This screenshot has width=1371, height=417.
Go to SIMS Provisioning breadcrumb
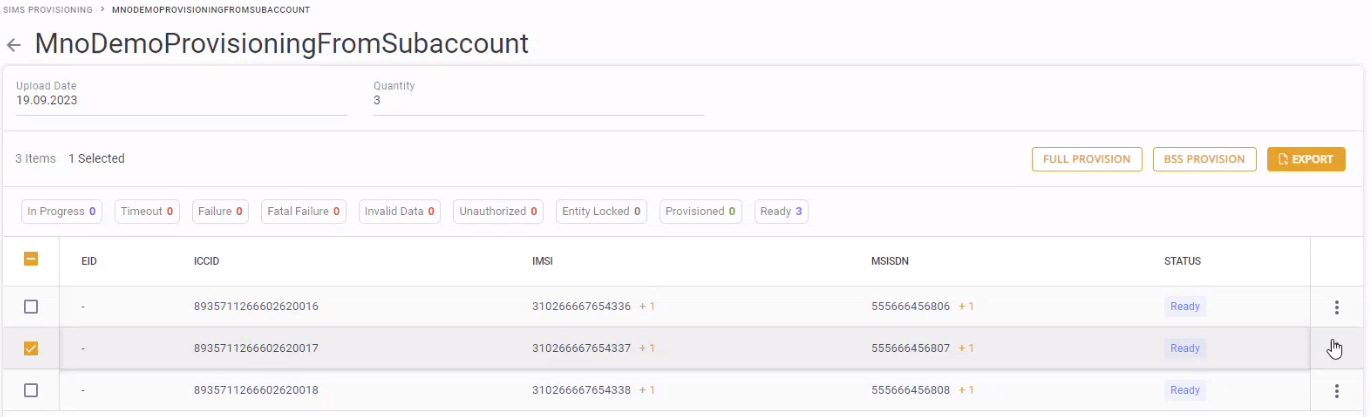tap(48, 10)
